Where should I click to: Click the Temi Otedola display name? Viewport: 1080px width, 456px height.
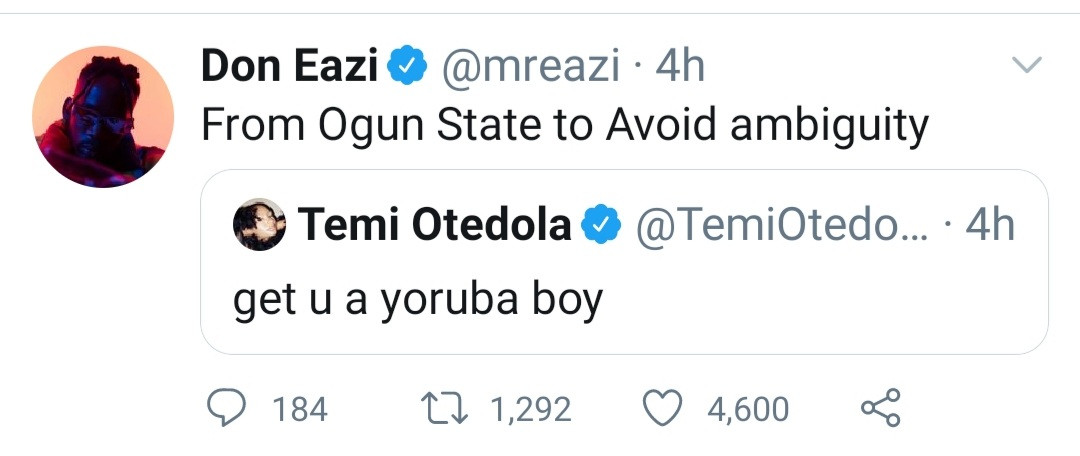(x=435, y=227)
